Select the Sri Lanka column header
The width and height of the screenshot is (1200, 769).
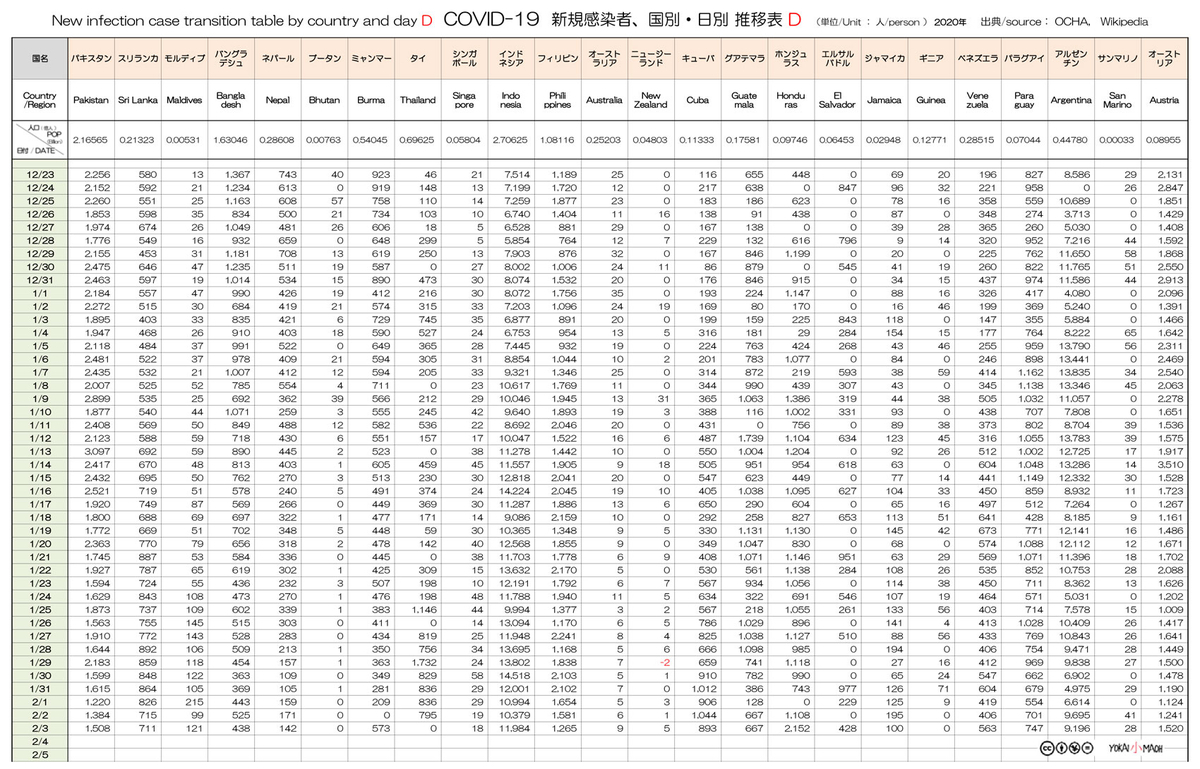(138, 100)
